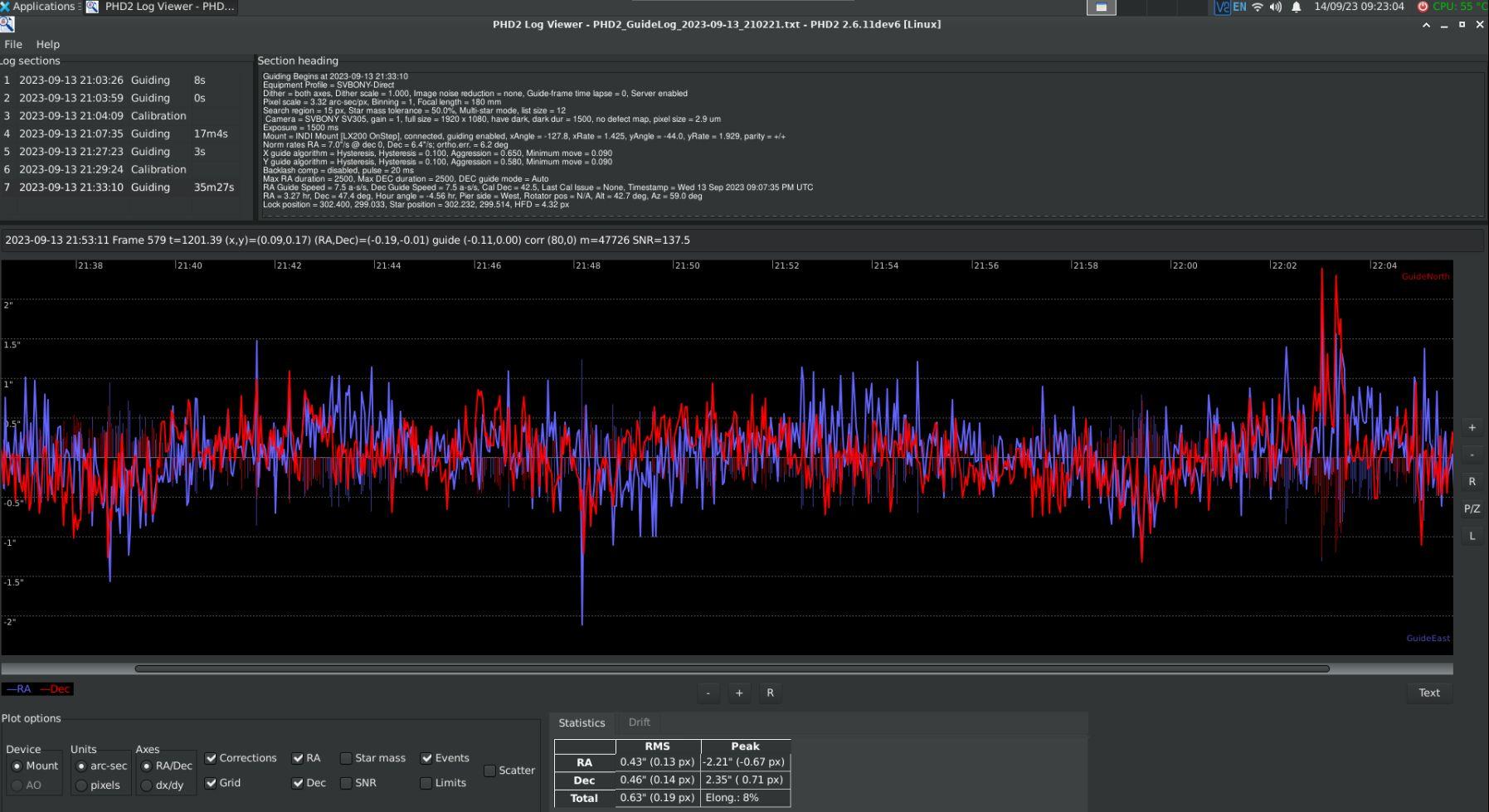Click horizontal reset R button below graph
The height and width of the screenshot is (812, 1489).
tap(770, 693)
